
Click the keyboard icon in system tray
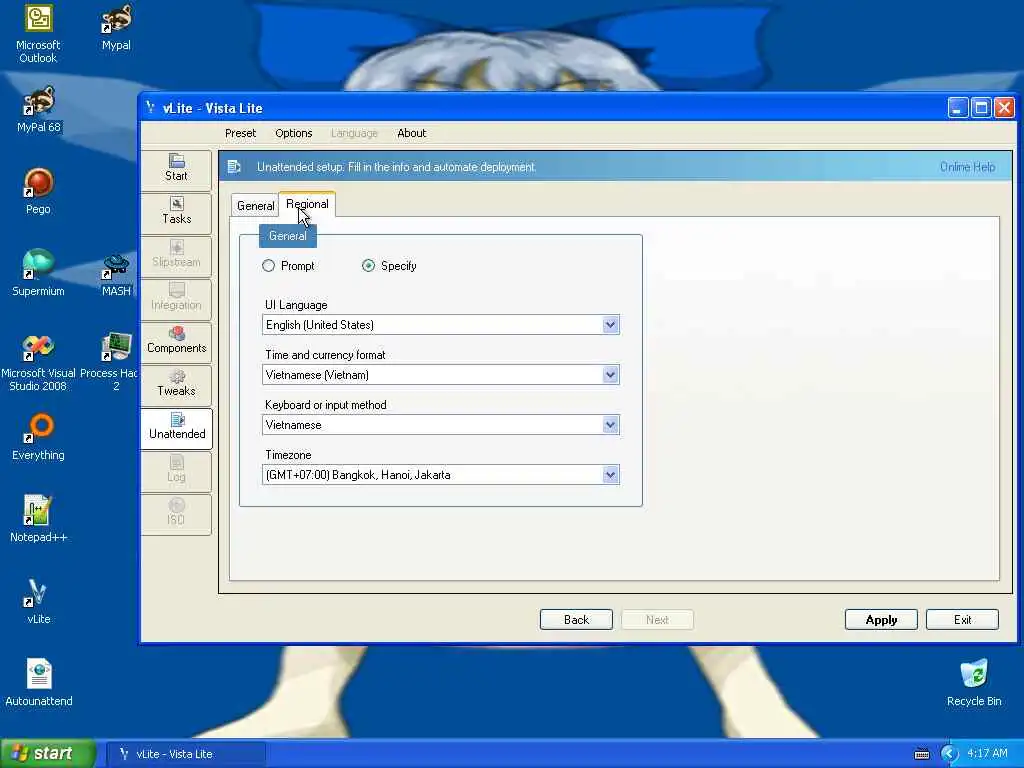pos(921,754)
